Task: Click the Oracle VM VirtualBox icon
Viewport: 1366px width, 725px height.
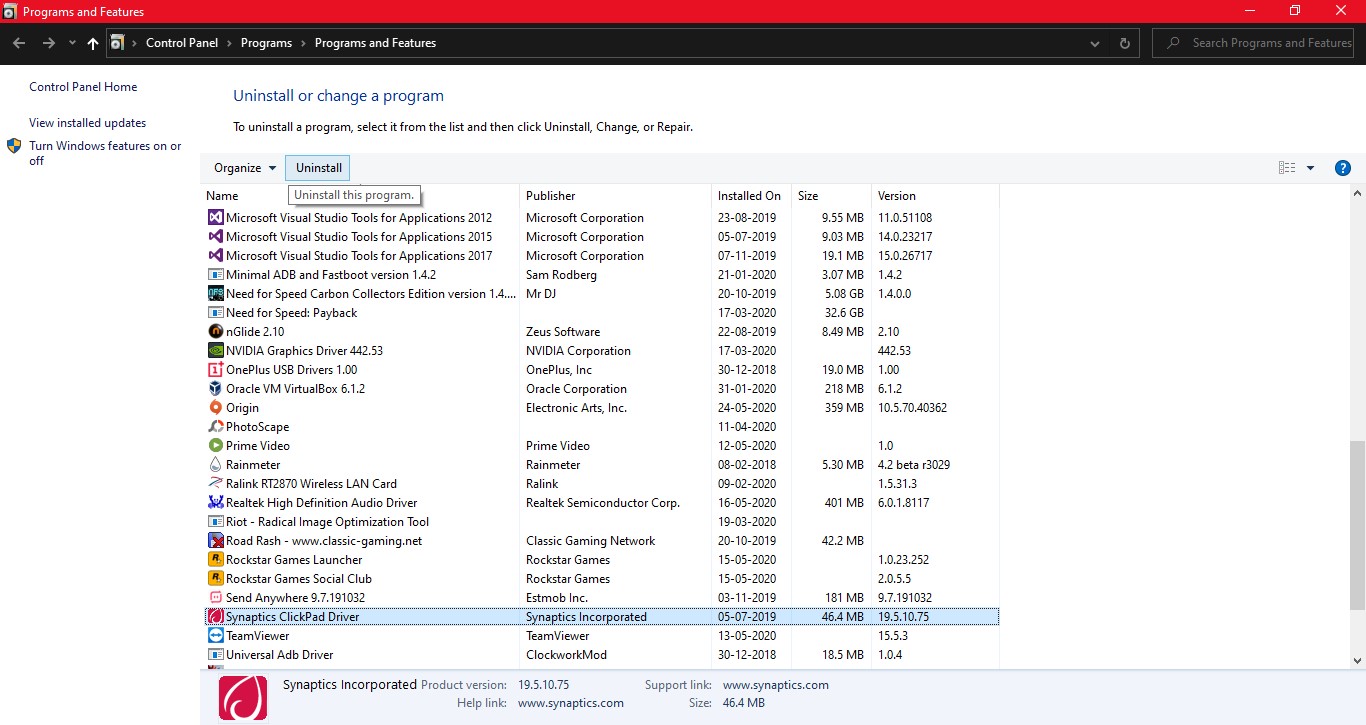Action: tap(215, 388)
